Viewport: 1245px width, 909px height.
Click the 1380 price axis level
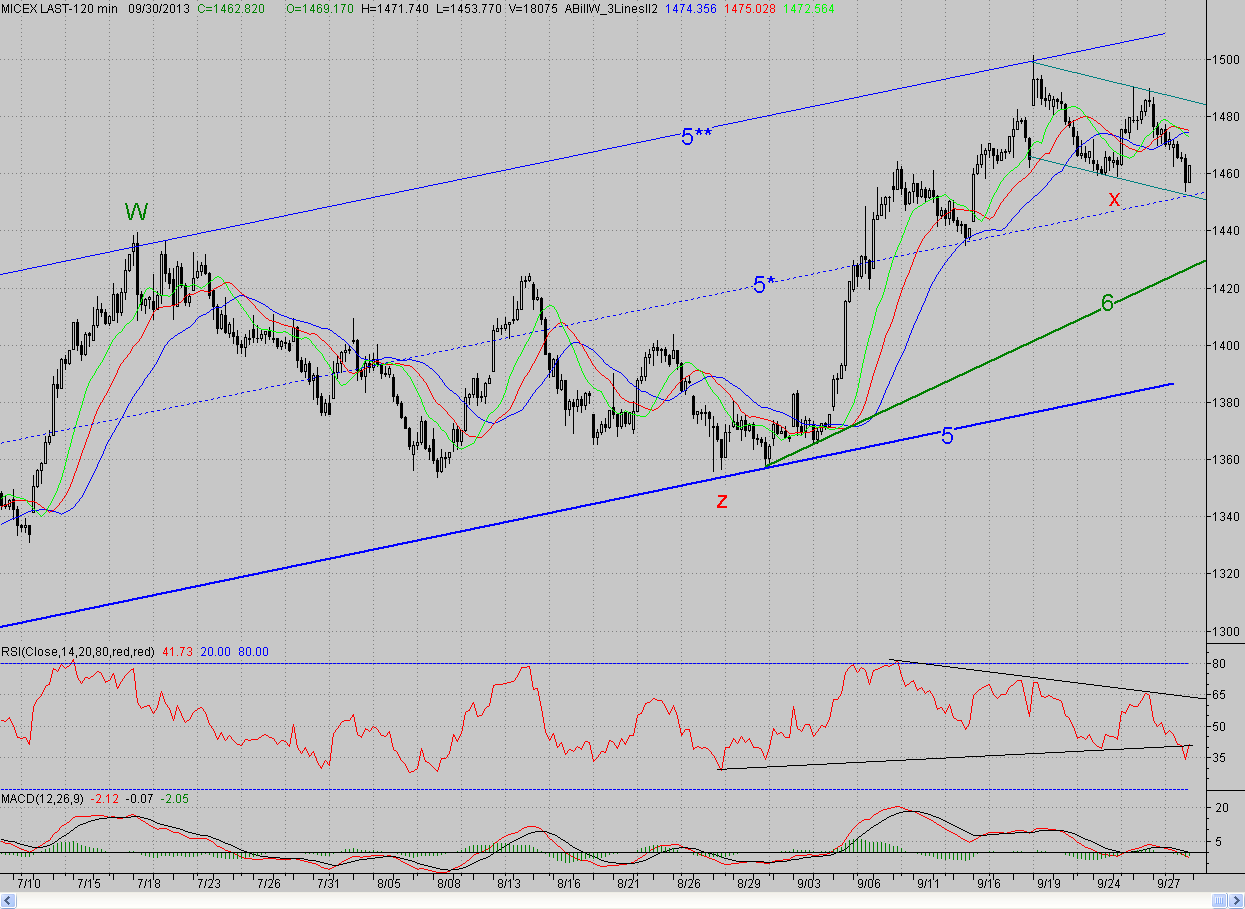tap(1226, 403)
